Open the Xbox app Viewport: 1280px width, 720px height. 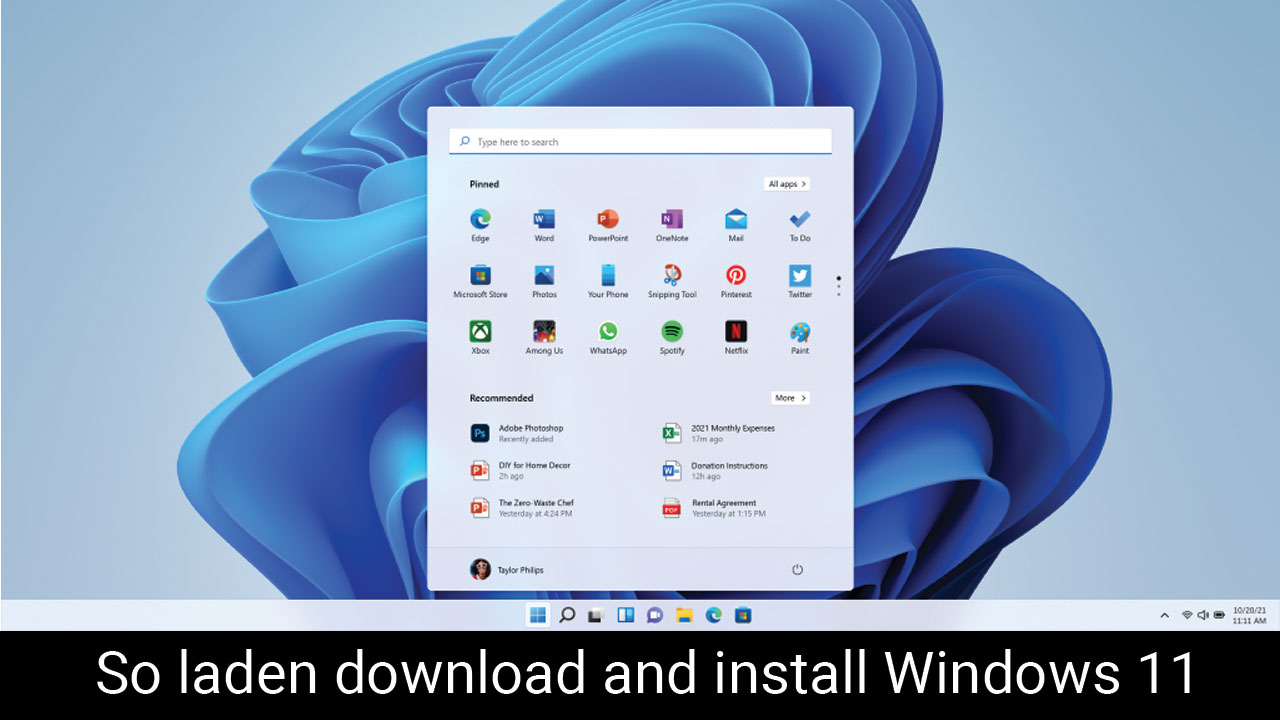pos(480,337)
